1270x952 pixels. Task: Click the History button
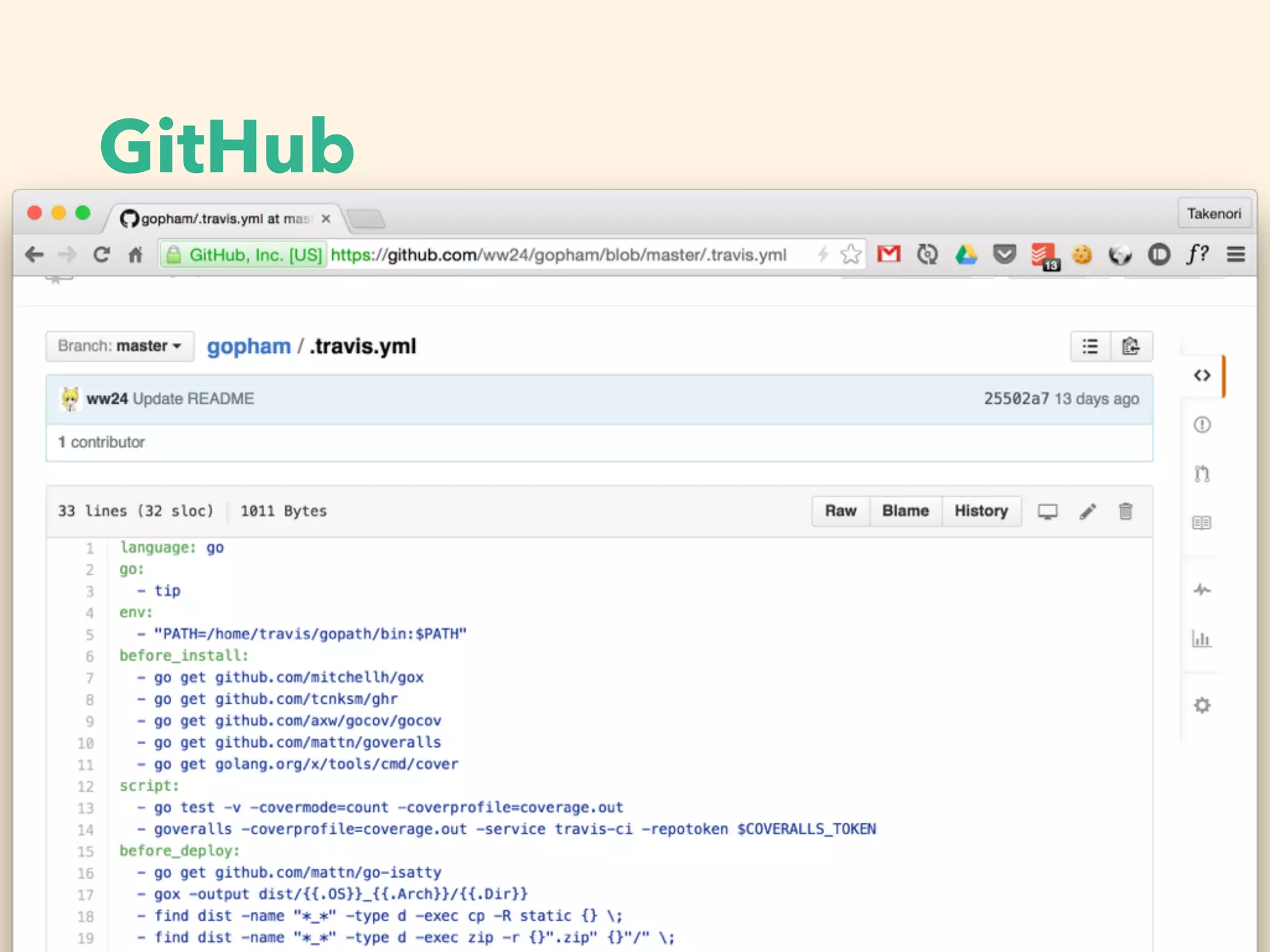tap(981, 511)
